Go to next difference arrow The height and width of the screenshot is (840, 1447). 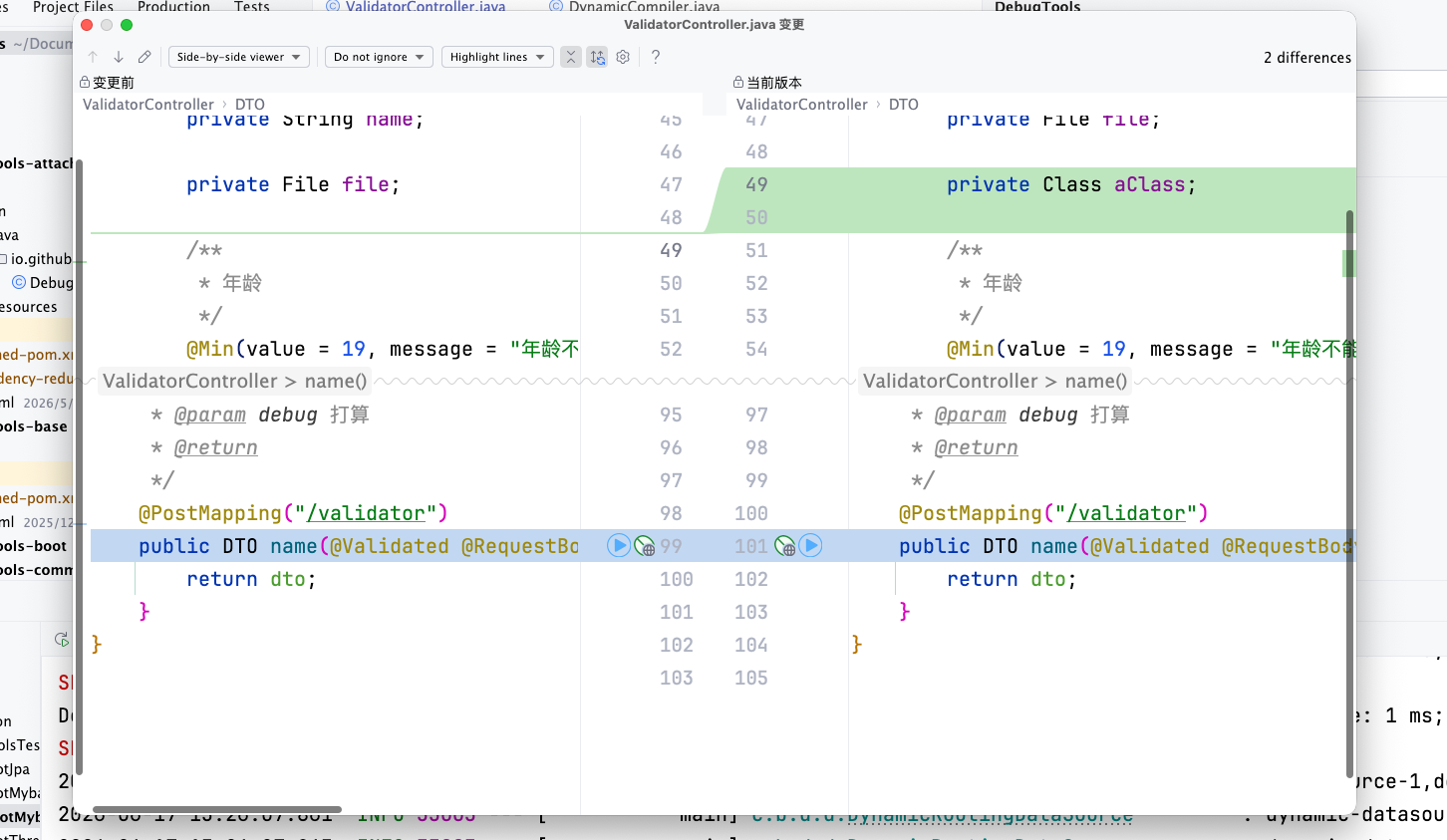point(119,57)
